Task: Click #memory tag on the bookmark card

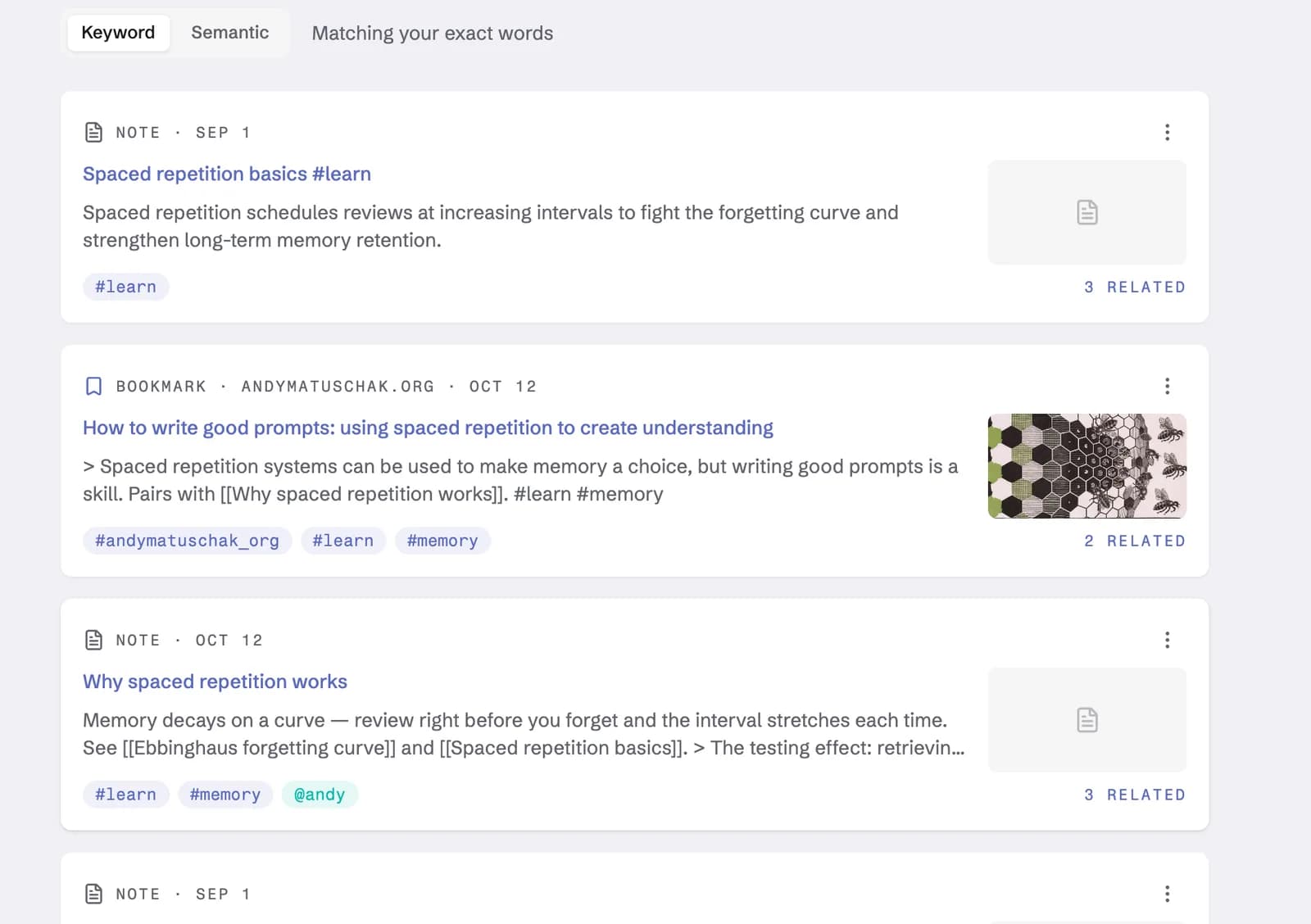Action: (442, 541)
